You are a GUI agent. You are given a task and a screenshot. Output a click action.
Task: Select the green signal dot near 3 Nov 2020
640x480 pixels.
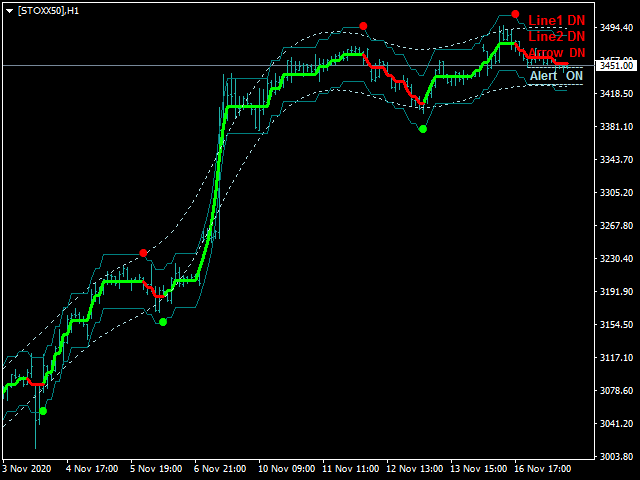43,411
